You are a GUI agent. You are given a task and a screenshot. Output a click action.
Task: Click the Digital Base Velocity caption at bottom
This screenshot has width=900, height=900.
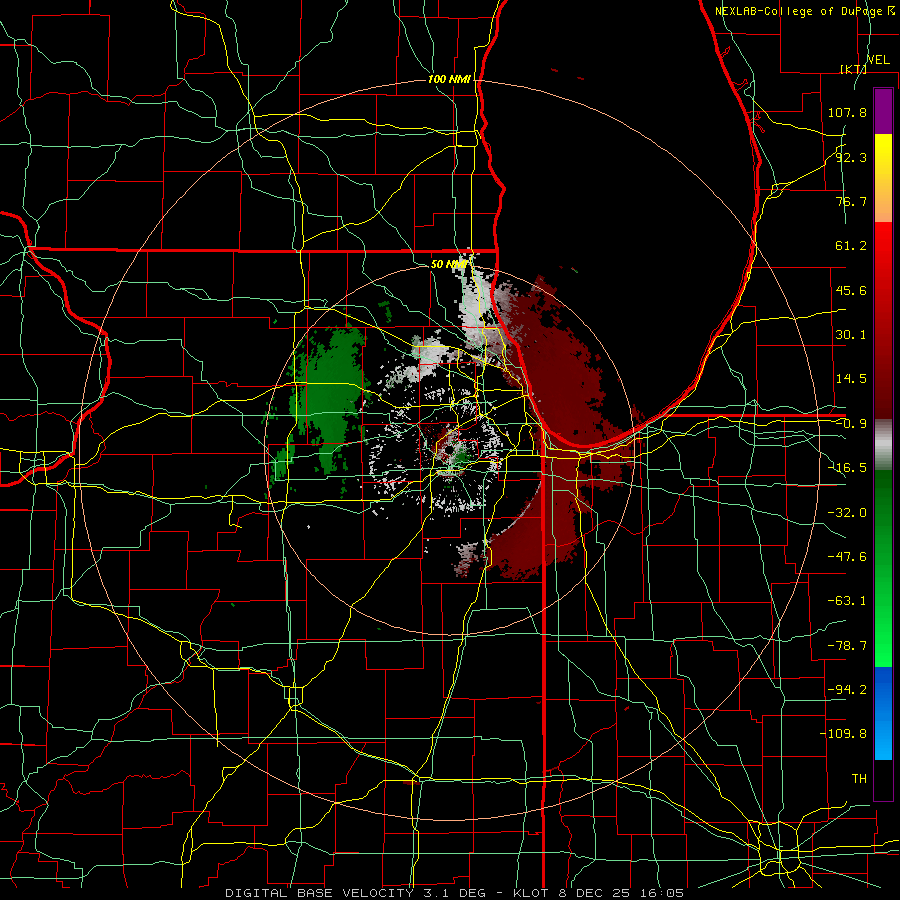454,893
